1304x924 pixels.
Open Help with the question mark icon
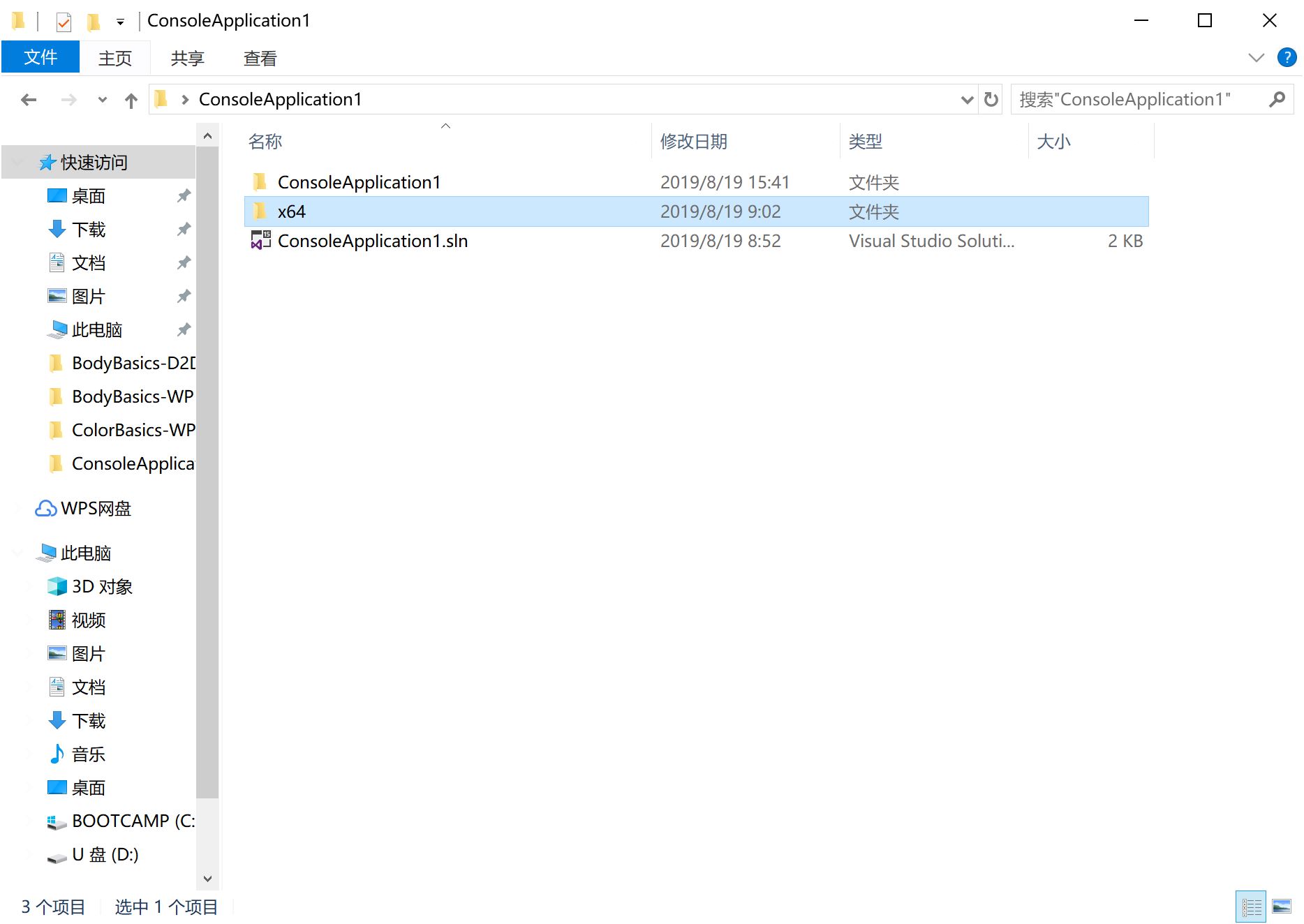pyautogui.click(x=1287, y=58)
